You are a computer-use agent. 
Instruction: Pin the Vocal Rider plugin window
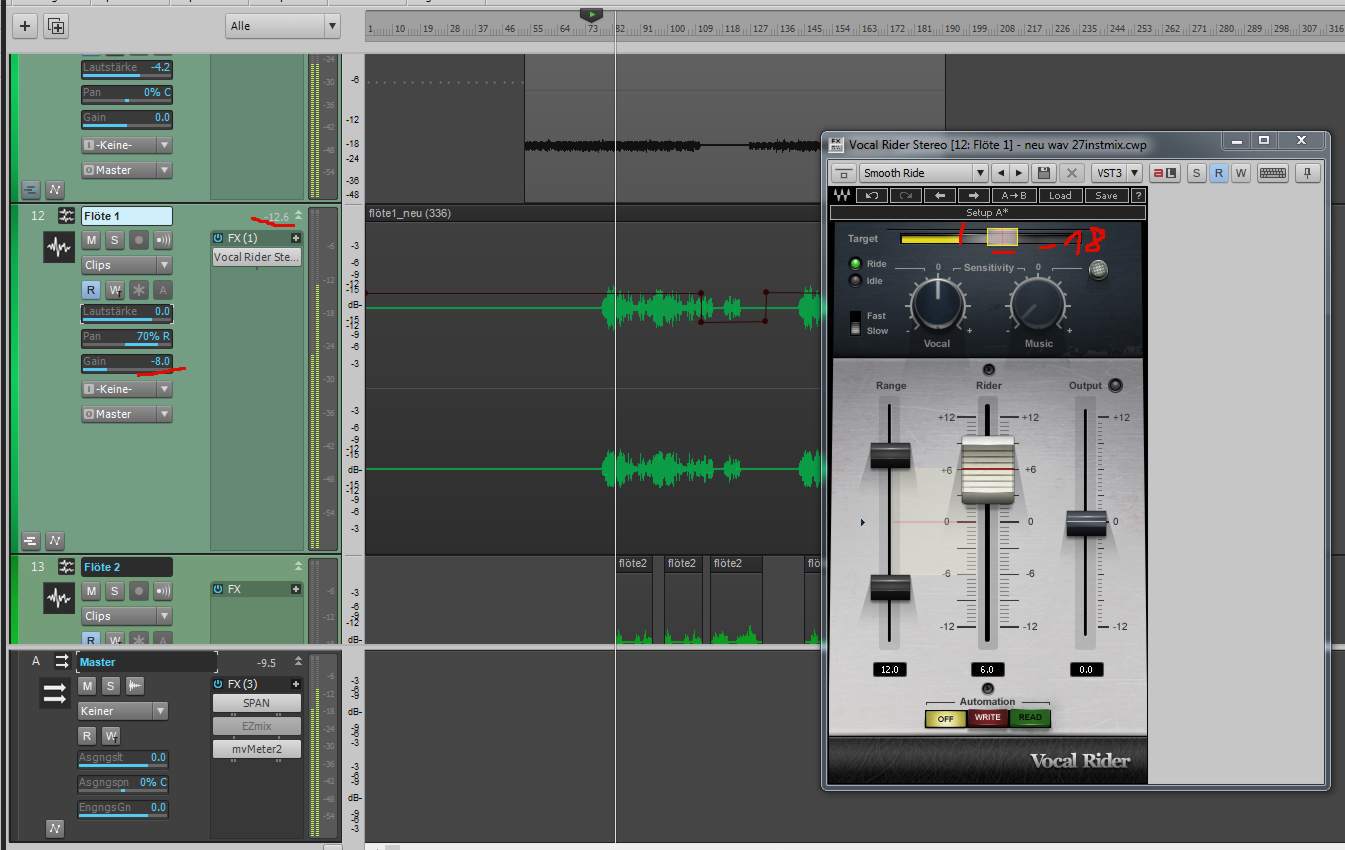click(x=1307, y=173)
